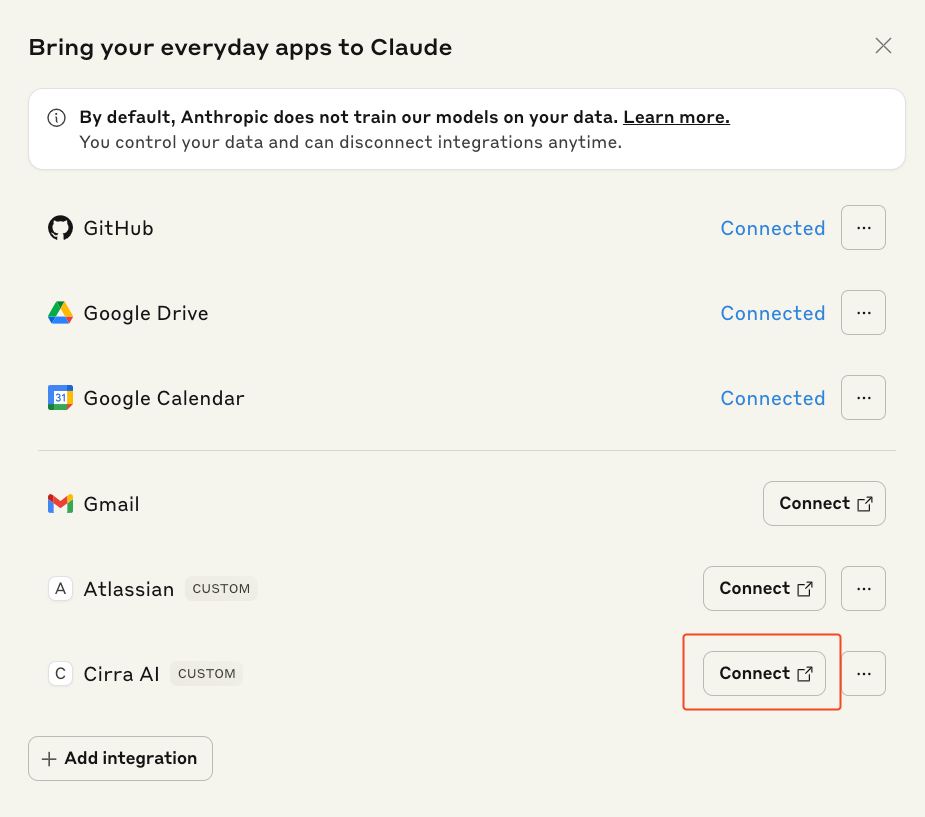The height and width of the screenshot is (817, 925).
Task: Open Google Calendar more options menu
Action: (863, 398)
